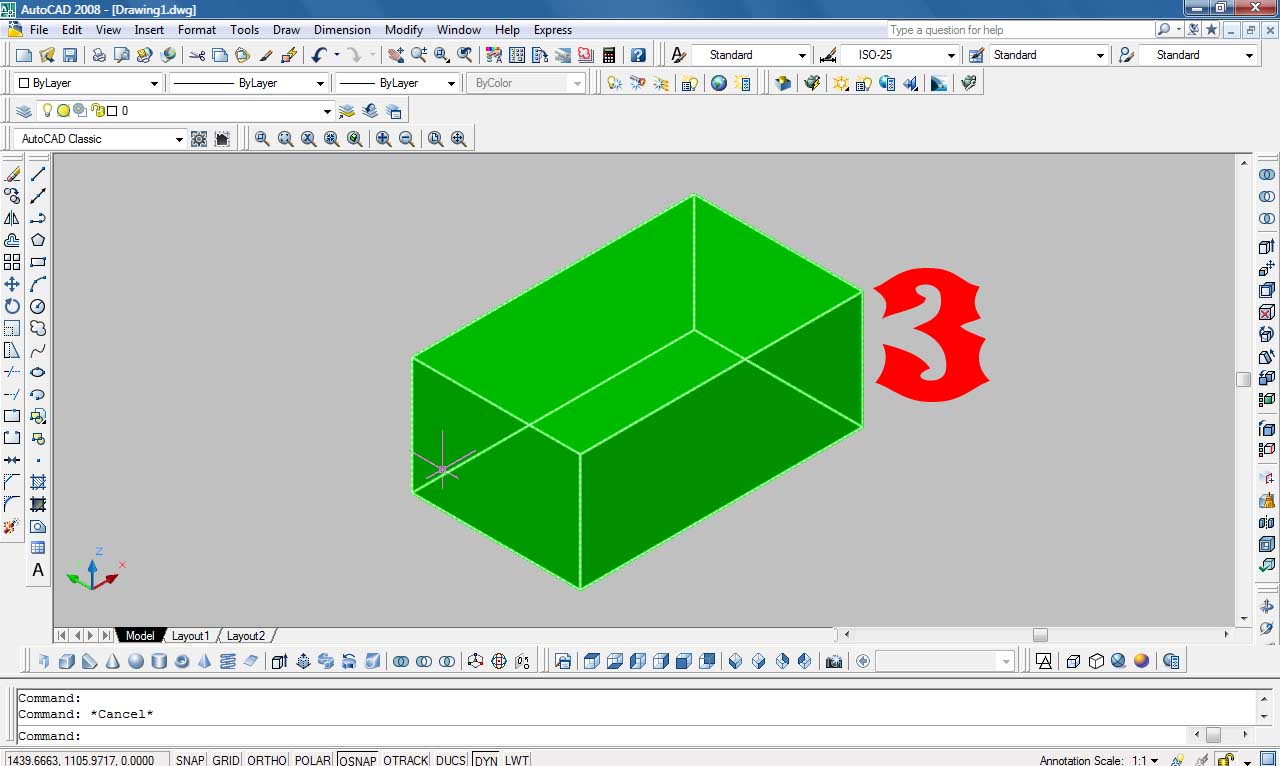Open the Modify menu
Image resolution: width=1280 pixels, height=766 pixels.
coord(404,30)
